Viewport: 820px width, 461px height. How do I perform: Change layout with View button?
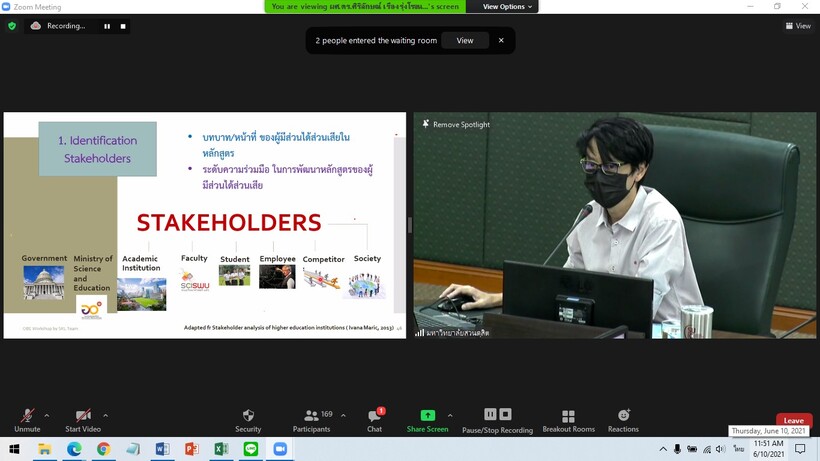(x=798, y=26)
